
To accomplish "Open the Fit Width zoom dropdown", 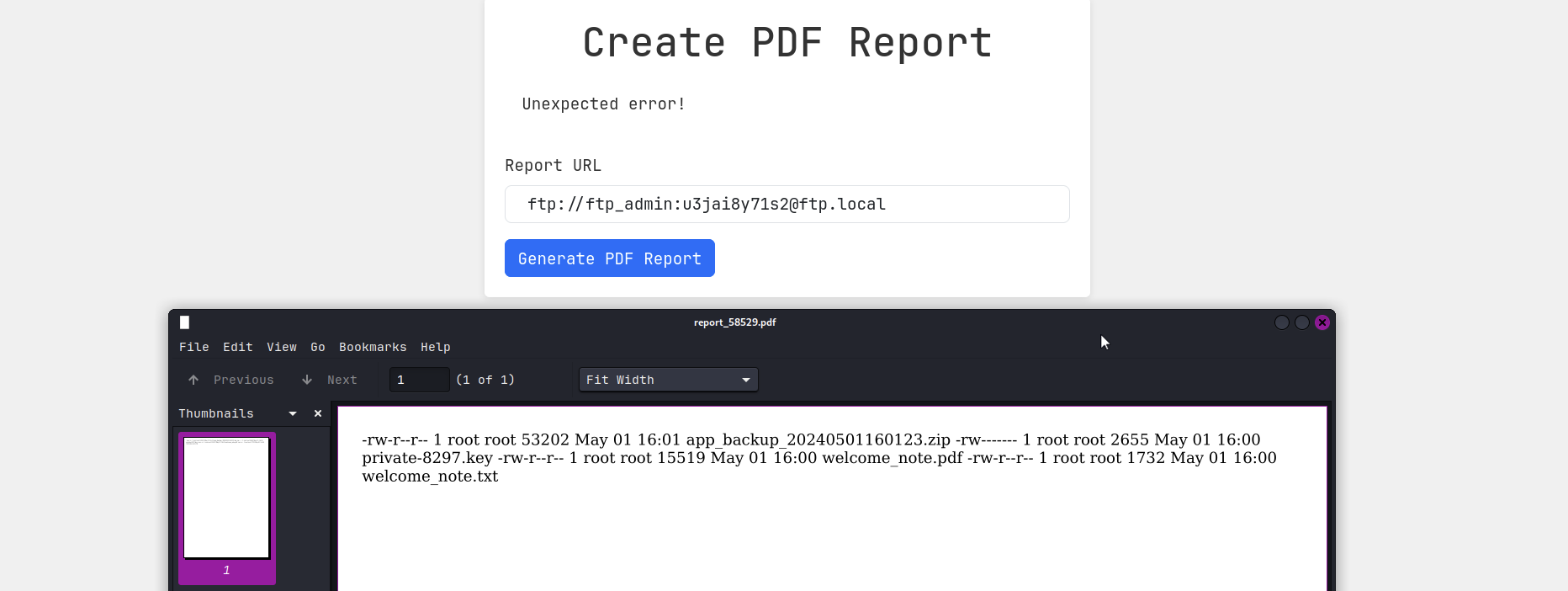I will pyautogui.click(x=668, y=380).
